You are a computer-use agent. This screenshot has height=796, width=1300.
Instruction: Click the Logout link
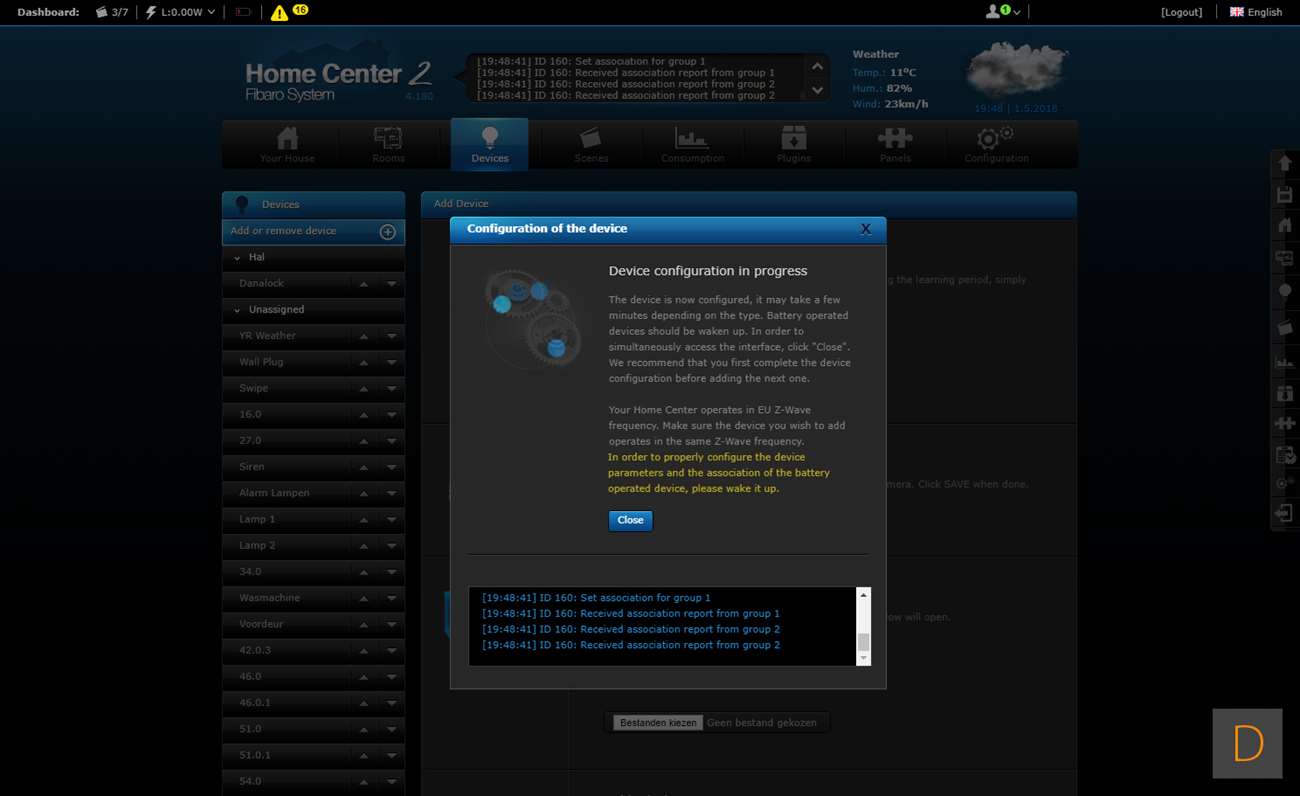[x=1181, y=12]
